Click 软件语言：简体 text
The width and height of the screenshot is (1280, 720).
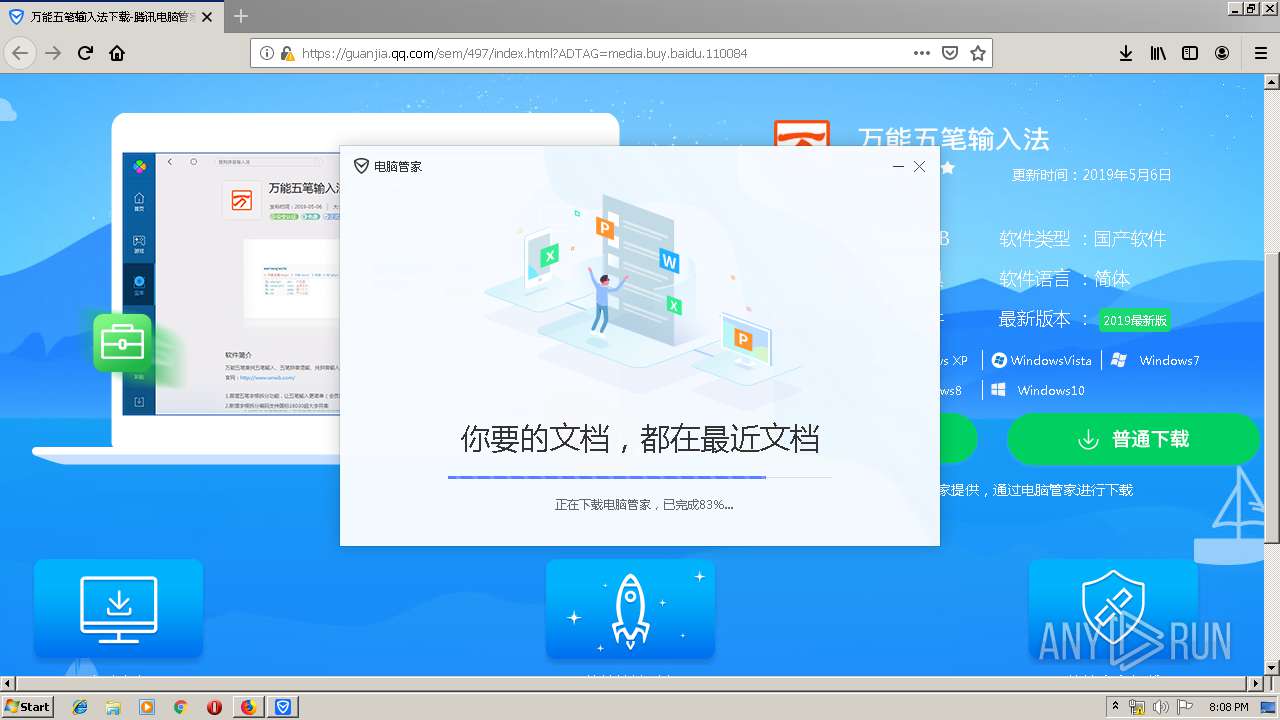[1065, 279]
